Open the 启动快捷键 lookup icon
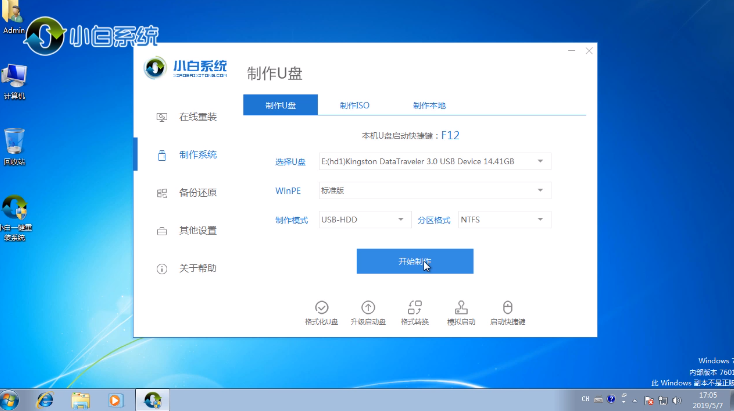734x411 pixels. pyautogui.click(x=507, y=309)
